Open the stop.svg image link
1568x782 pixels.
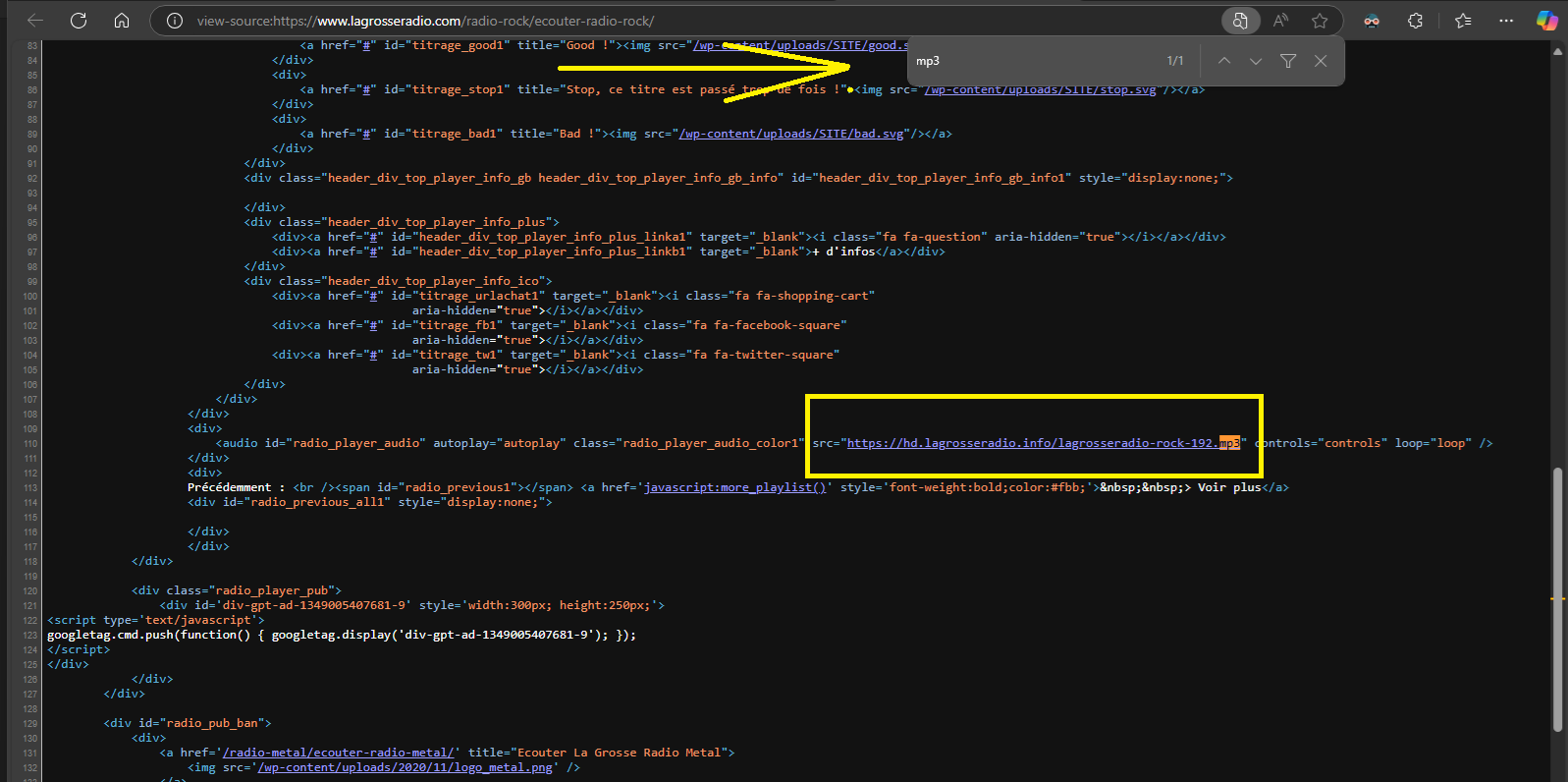coord(1040,89)
